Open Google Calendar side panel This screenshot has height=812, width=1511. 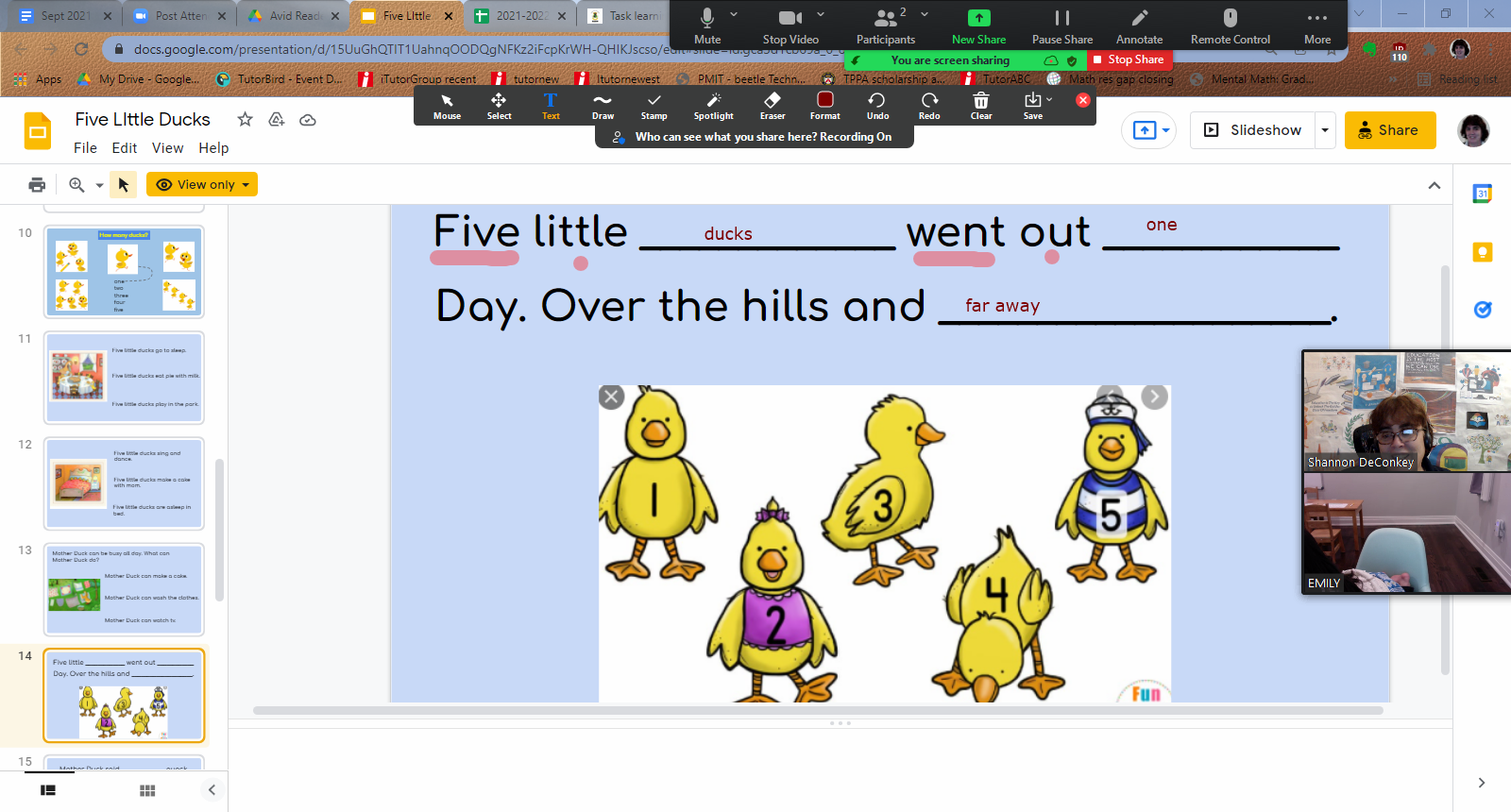coord(1483,194)
